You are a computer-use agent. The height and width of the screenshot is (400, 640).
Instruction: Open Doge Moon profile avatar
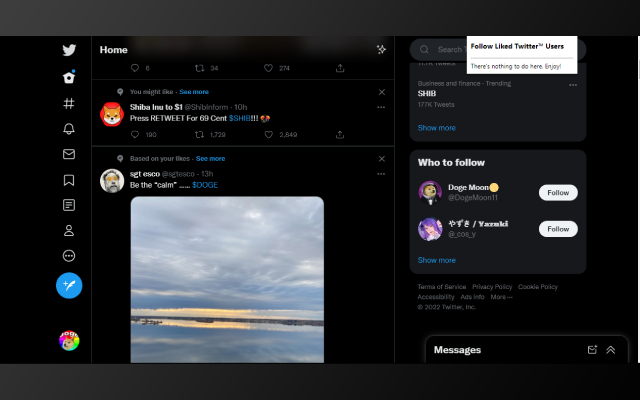pyautogui.click(x=430, y=193)
